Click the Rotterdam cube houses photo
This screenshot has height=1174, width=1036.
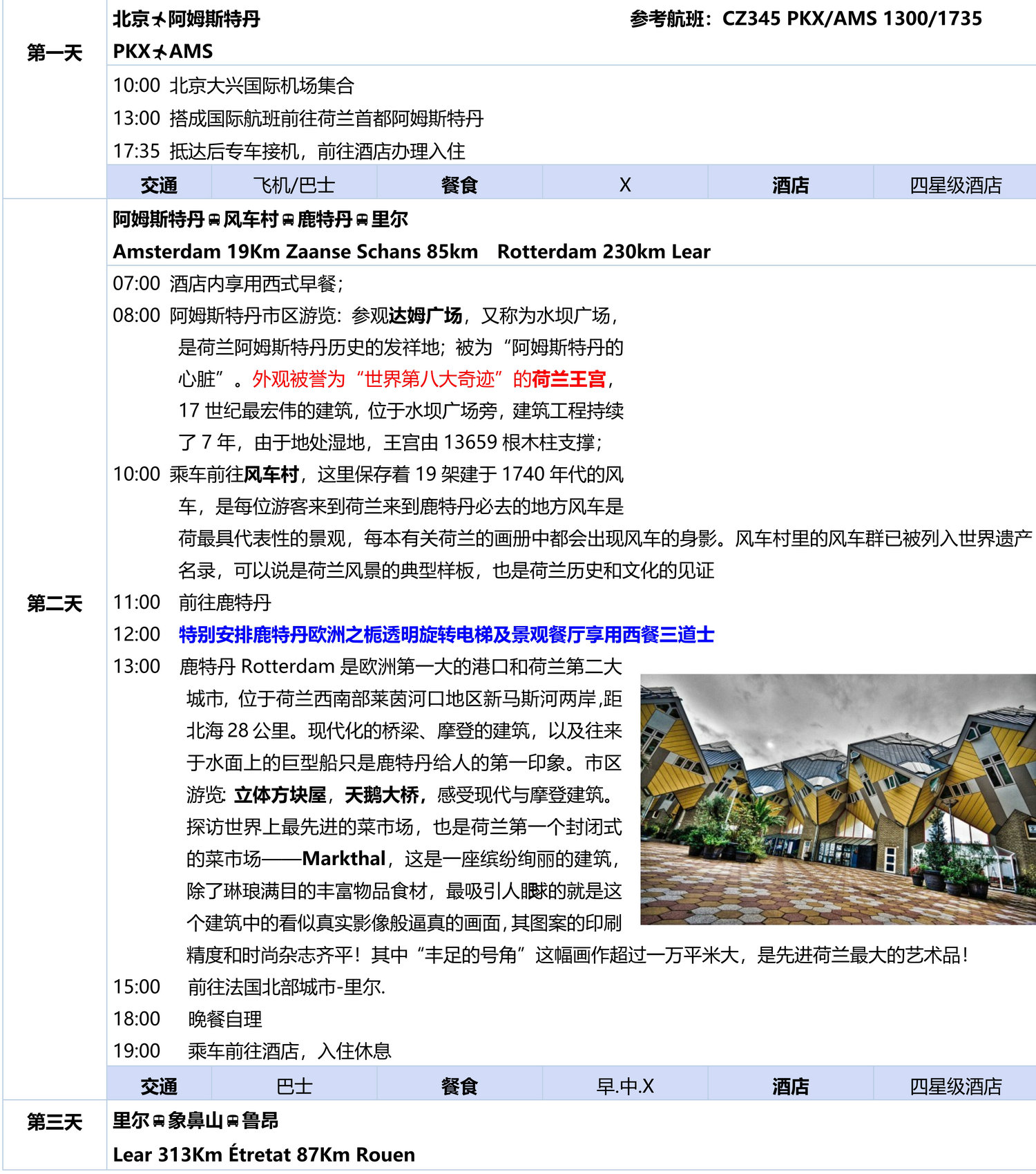point(837,799)
